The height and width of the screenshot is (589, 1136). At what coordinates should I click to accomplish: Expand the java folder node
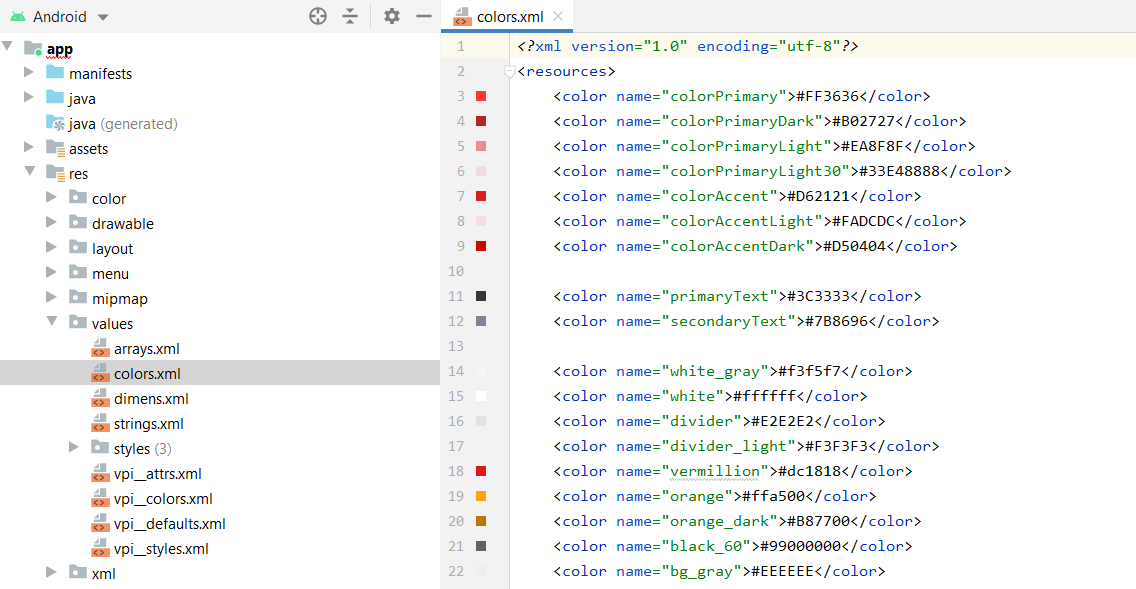[29, 98]
